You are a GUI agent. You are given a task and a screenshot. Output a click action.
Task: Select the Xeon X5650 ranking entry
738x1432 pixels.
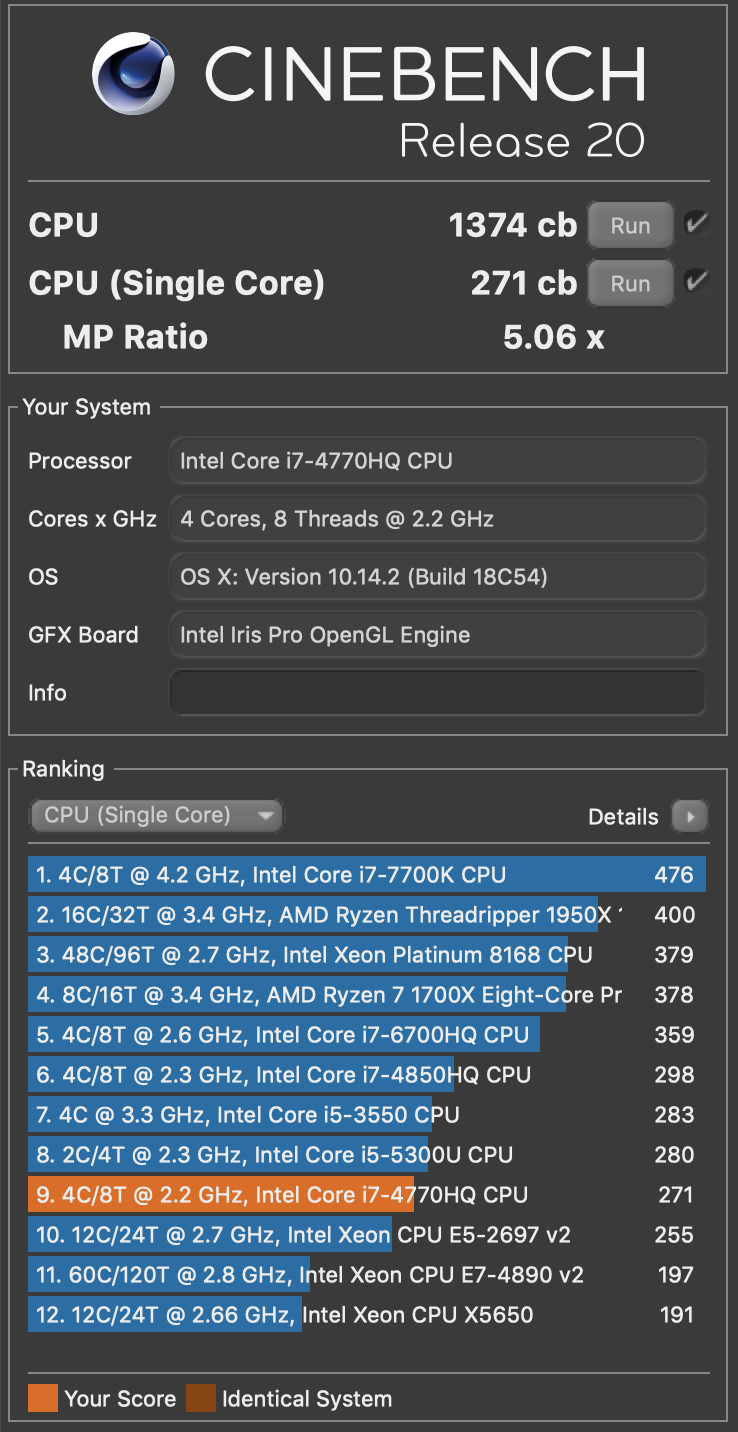point(367,1315)
